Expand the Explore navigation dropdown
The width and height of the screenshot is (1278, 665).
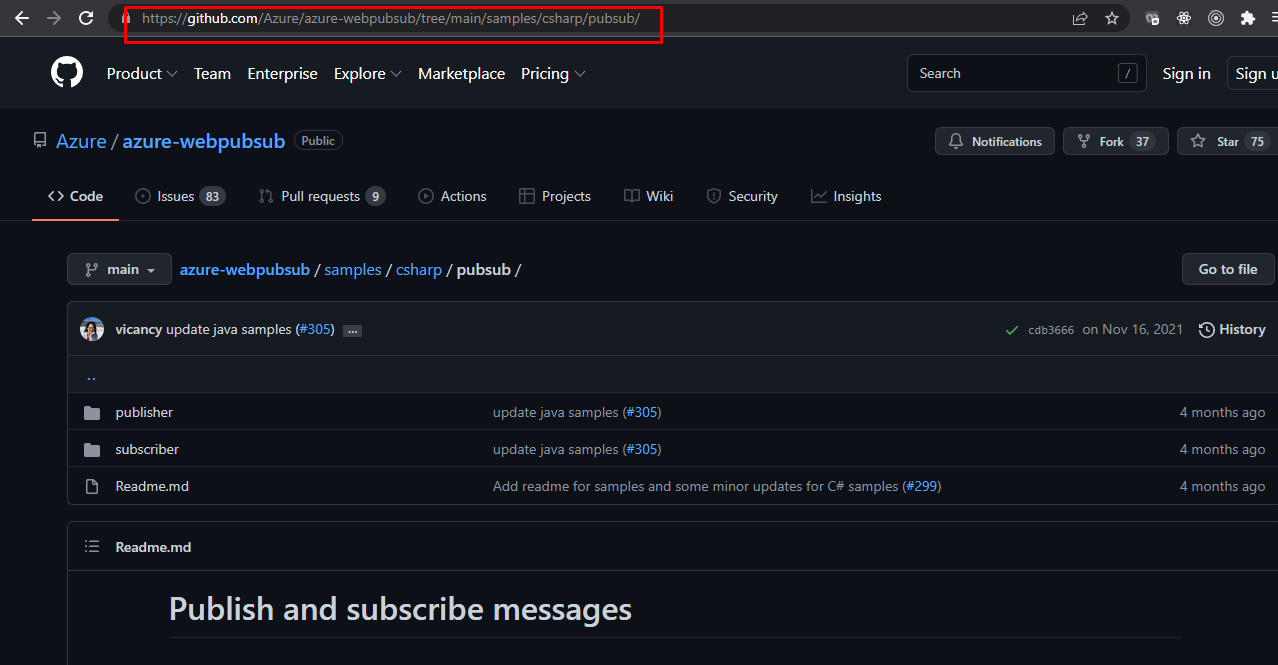367,74
